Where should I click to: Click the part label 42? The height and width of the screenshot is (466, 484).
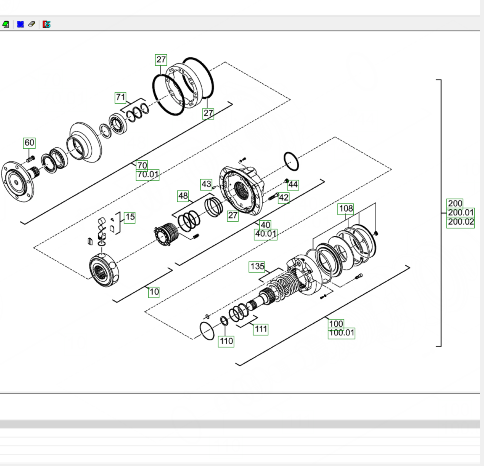click(284, 198)
